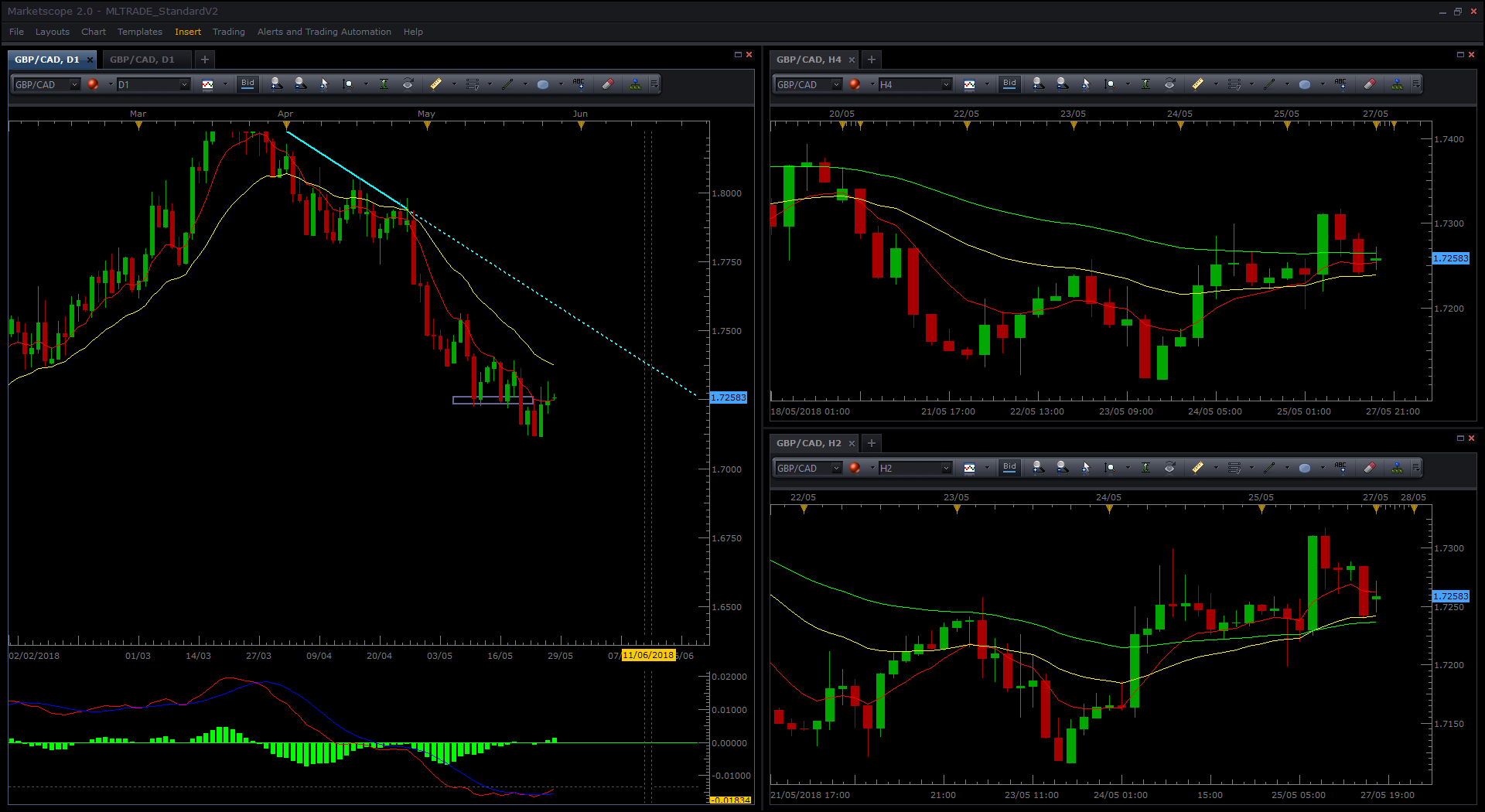Toggle the eye visibility icon in H4 toolbar
Screen dimensions: 1485x812
[1169, 84]
